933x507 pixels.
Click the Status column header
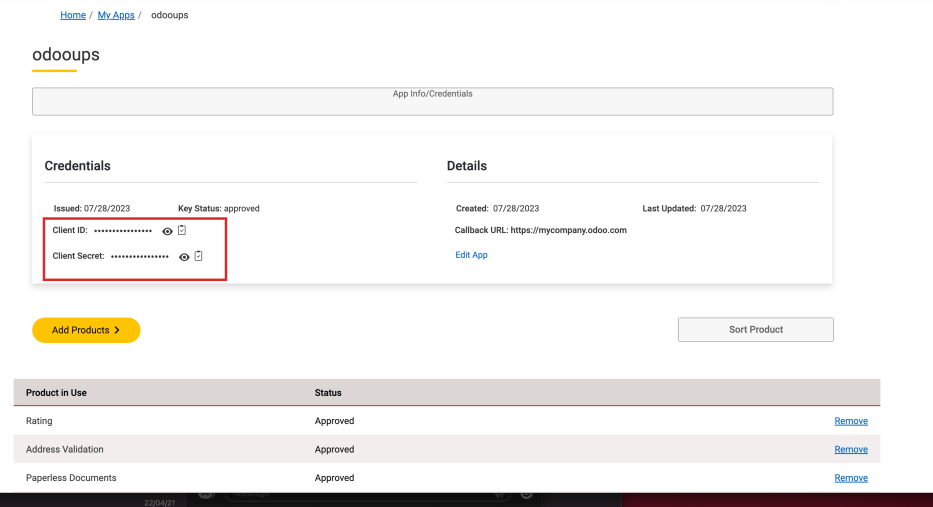coord(328,393)
